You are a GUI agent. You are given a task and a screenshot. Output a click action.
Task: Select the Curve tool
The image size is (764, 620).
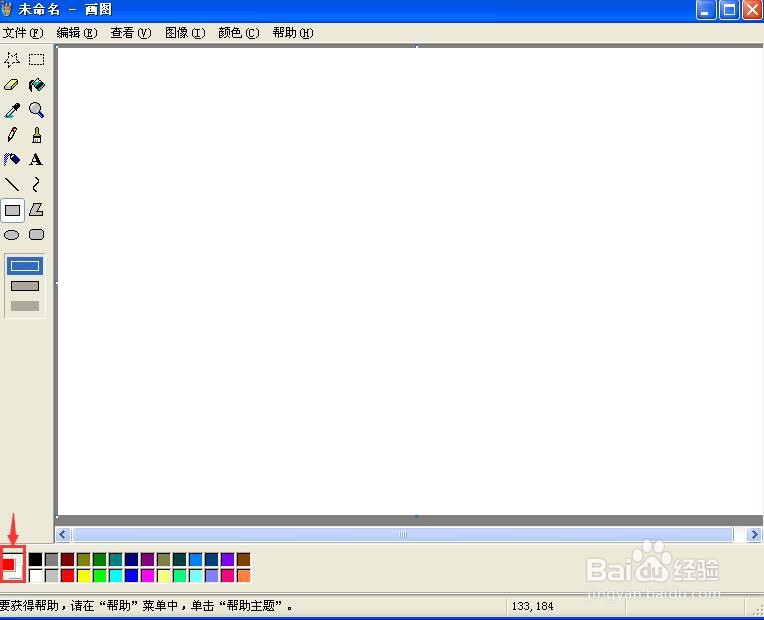(x=36, y=185)
